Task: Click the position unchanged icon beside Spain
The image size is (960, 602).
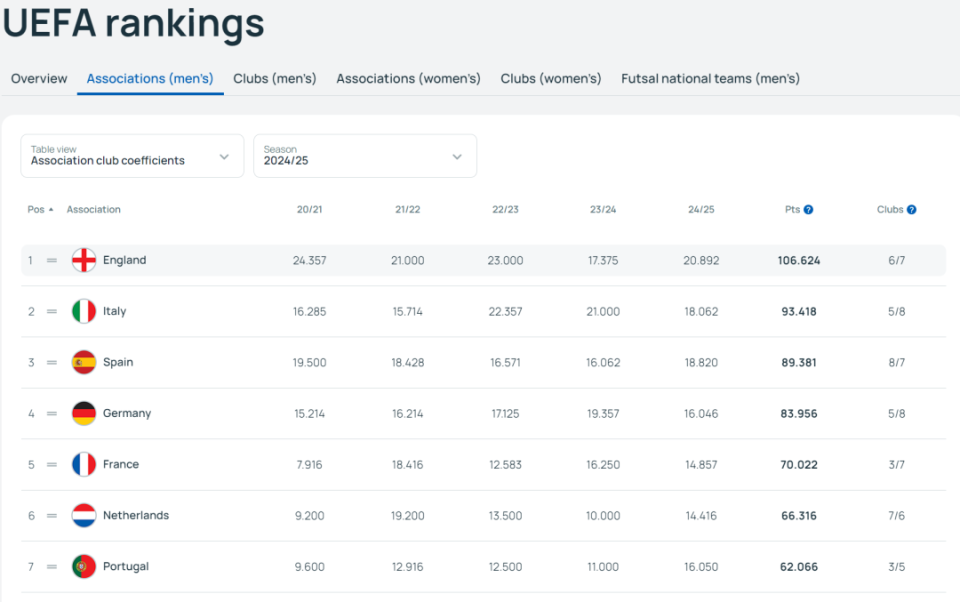Action: coord(52,363)
